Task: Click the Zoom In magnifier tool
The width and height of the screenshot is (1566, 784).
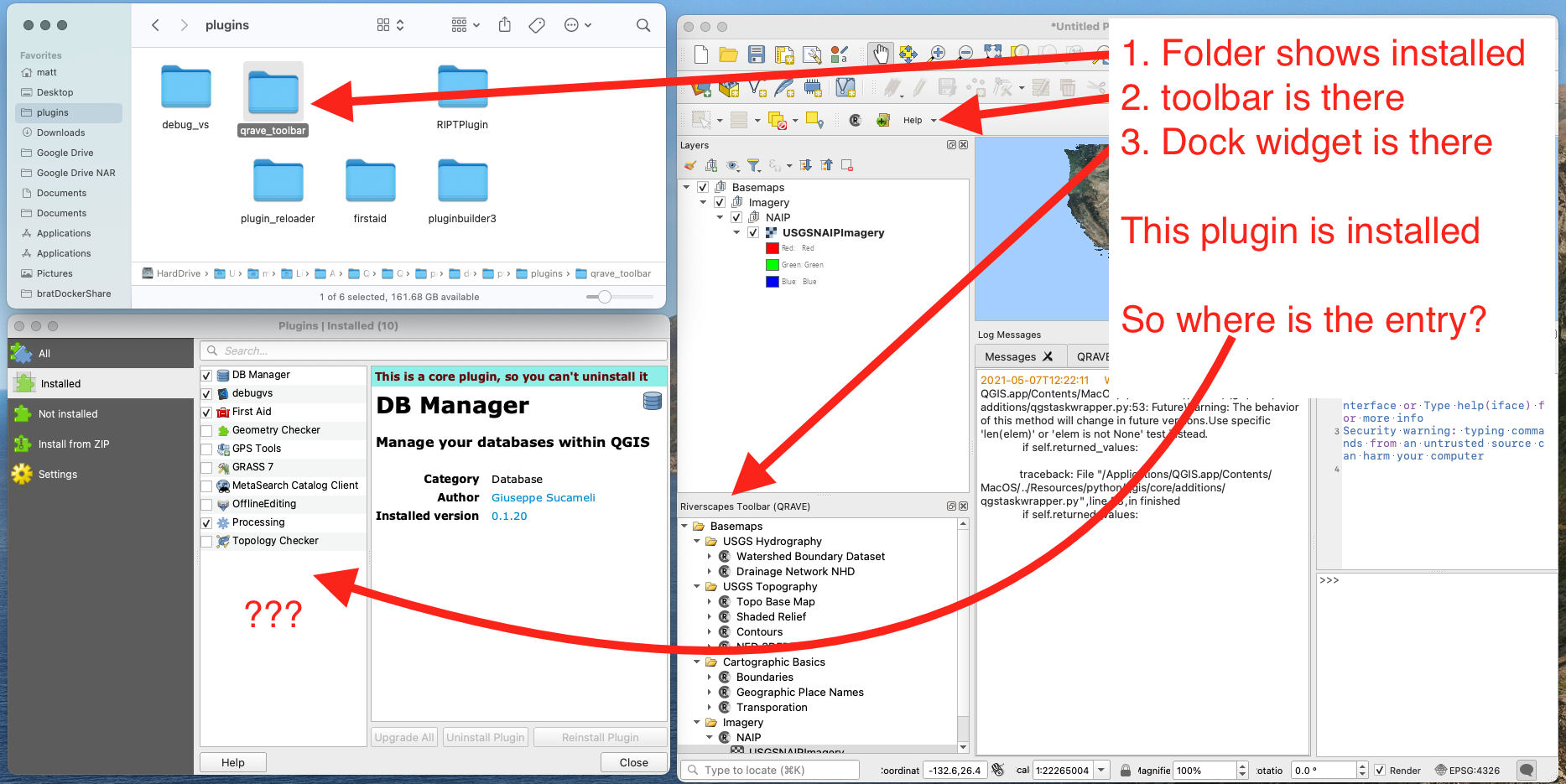Action: (938, 54)
